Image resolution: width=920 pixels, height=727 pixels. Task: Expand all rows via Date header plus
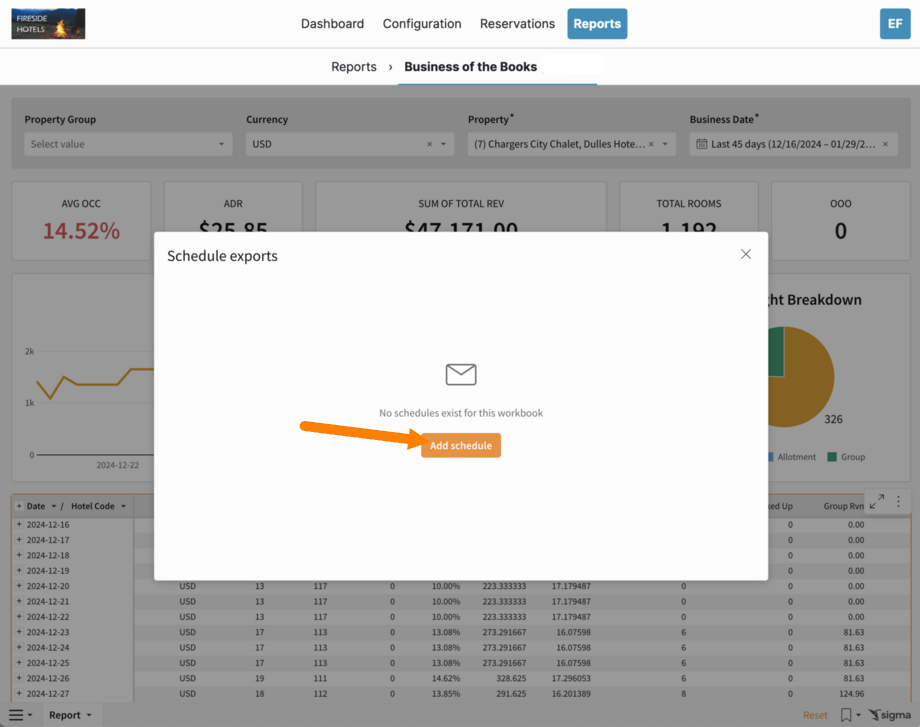point(19,506)
